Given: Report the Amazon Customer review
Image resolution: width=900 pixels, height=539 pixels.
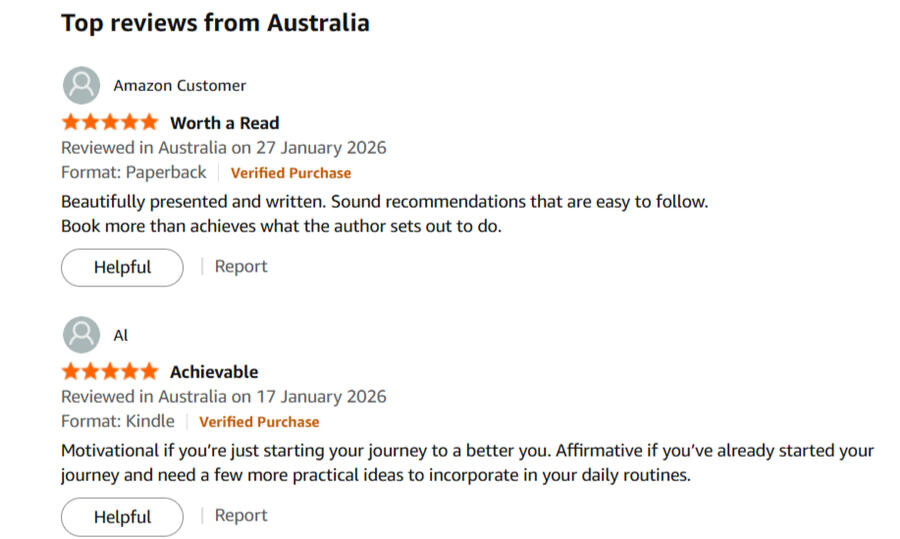Looking at the screenshot, I should click(241, 266).
